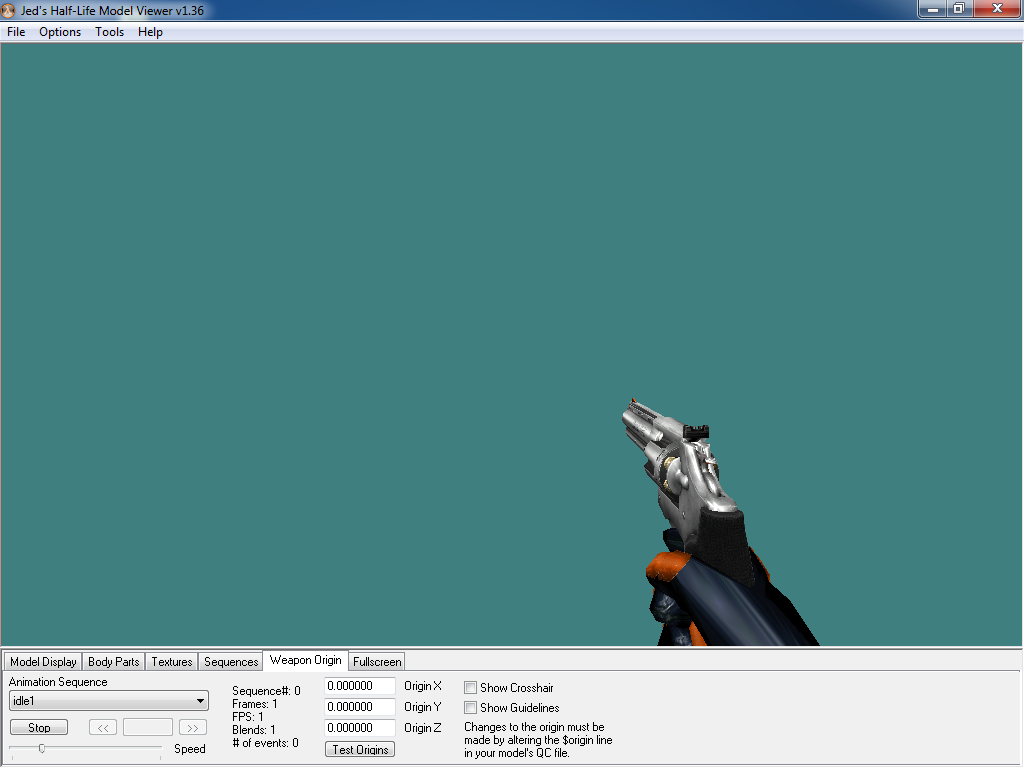
Task: Click the Origin Z value field
Action: [x=360, y=728]
